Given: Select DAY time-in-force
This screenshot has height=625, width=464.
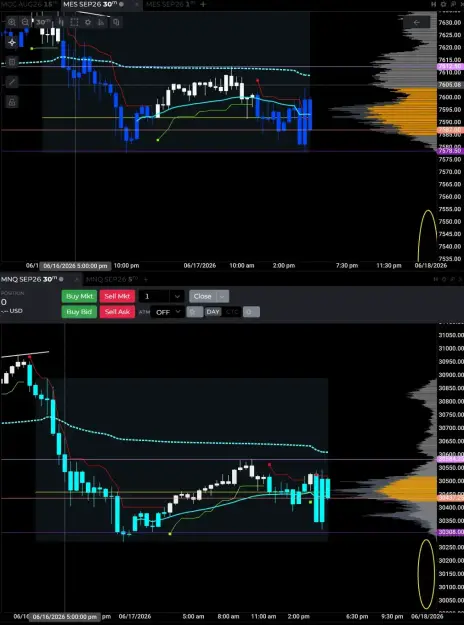Looking at the screenshot, I should [x=213, y=312].
